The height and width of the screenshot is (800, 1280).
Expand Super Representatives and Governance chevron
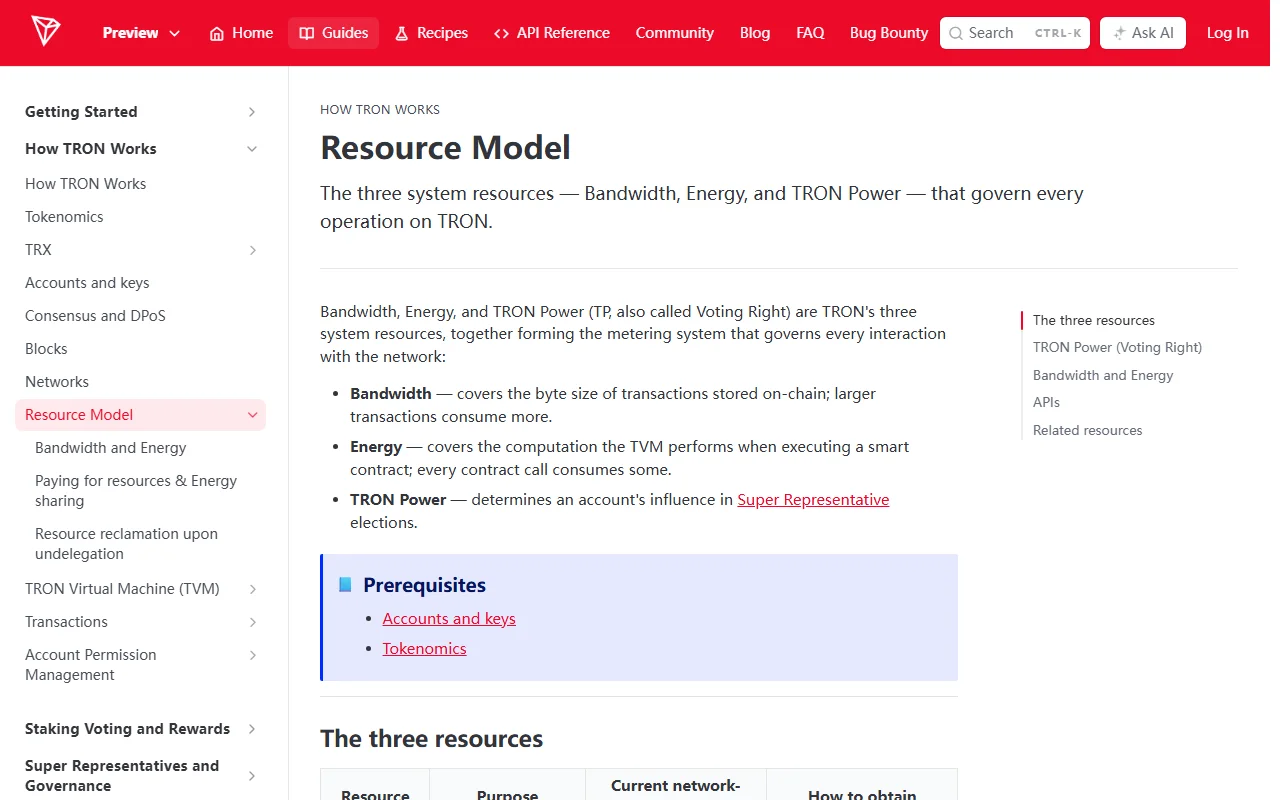pos(252,776)
